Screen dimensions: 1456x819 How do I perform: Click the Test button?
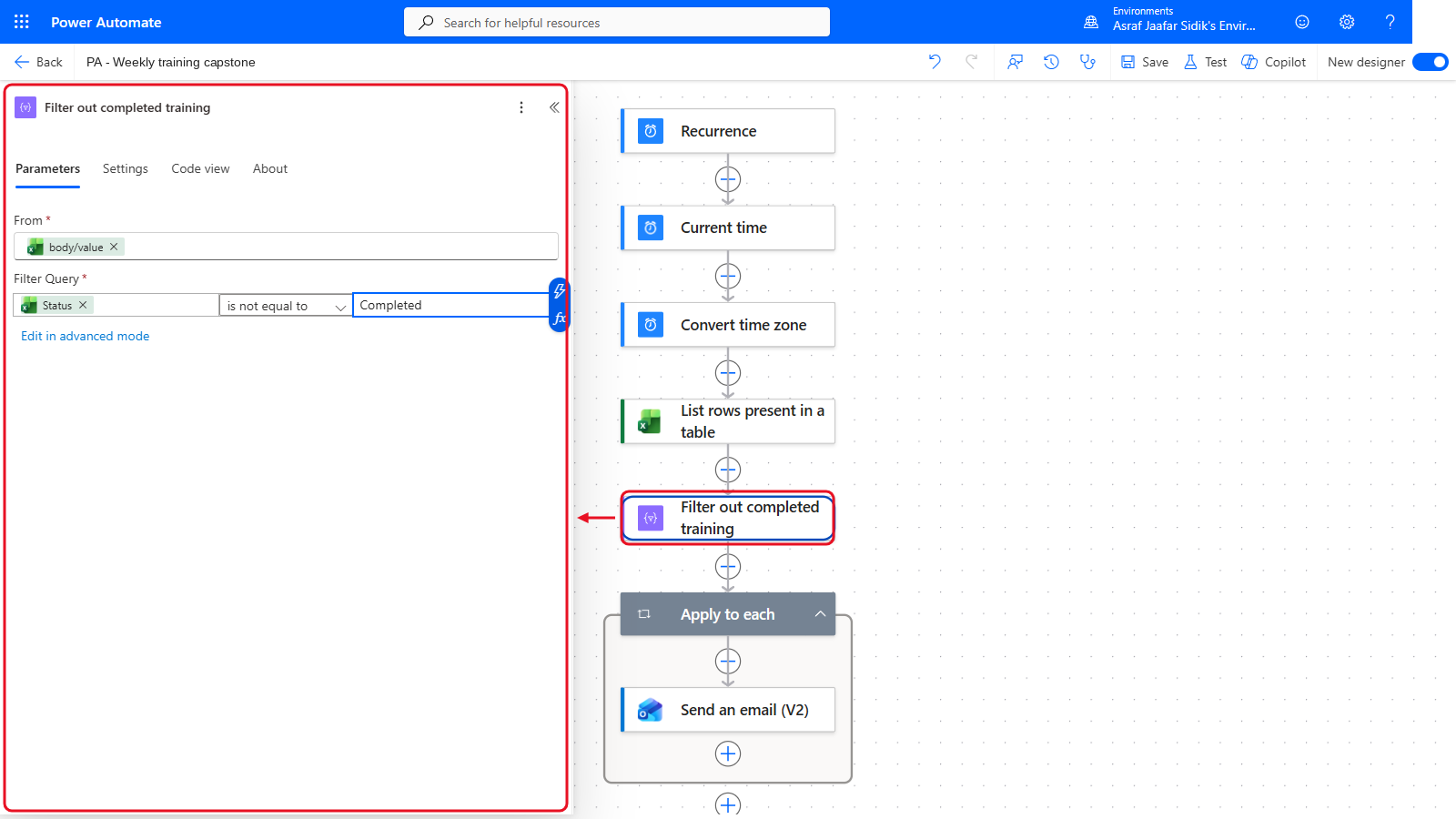[1205, 62]
